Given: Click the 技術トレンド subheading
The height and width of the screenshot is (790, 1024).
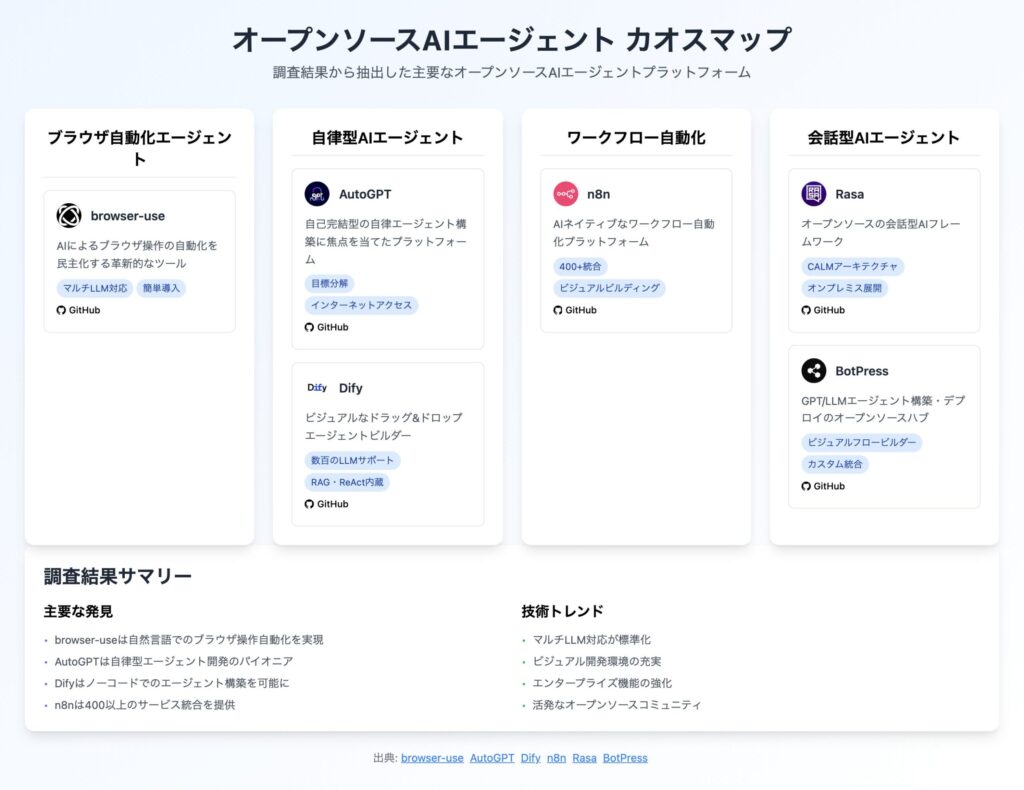Looking at the screenshot, I should pos(562,612).
